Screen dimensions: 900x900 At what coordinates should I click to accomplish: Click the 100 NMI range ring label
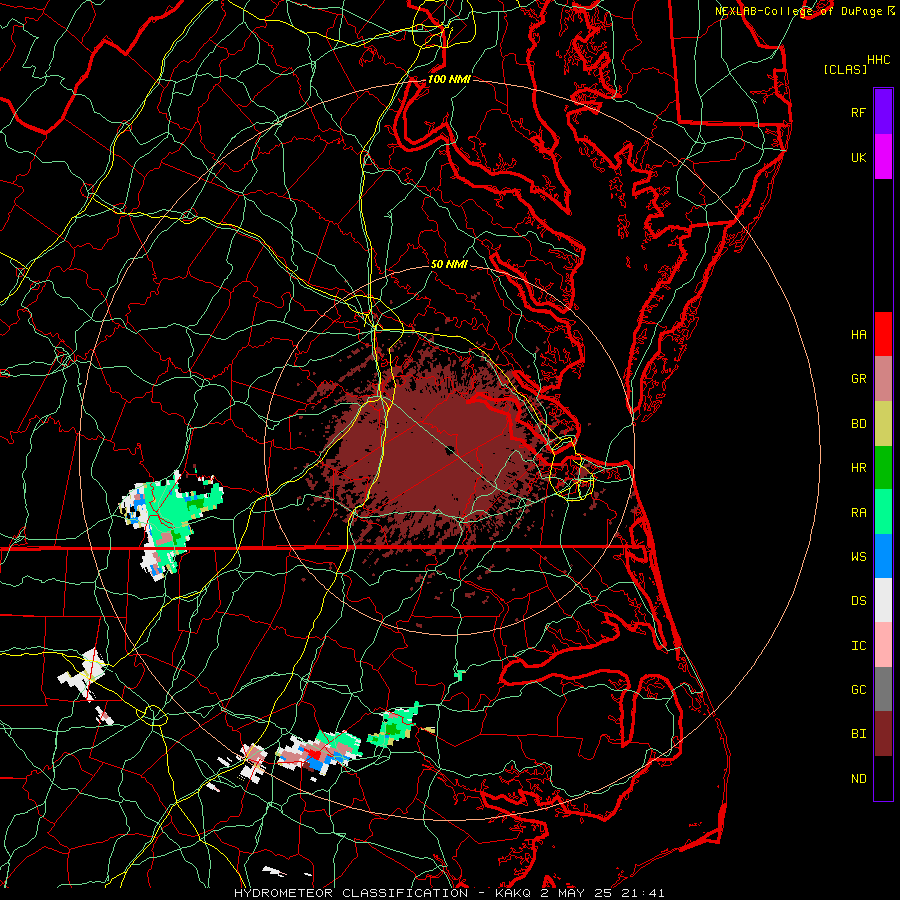[x=449, y=79]
